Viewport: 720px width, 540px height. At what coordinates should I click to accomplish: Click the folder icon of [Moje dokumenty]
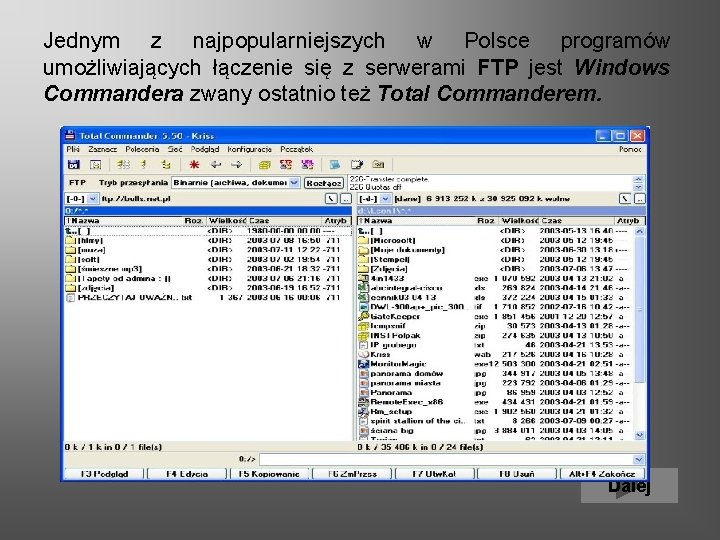[363, 250]
